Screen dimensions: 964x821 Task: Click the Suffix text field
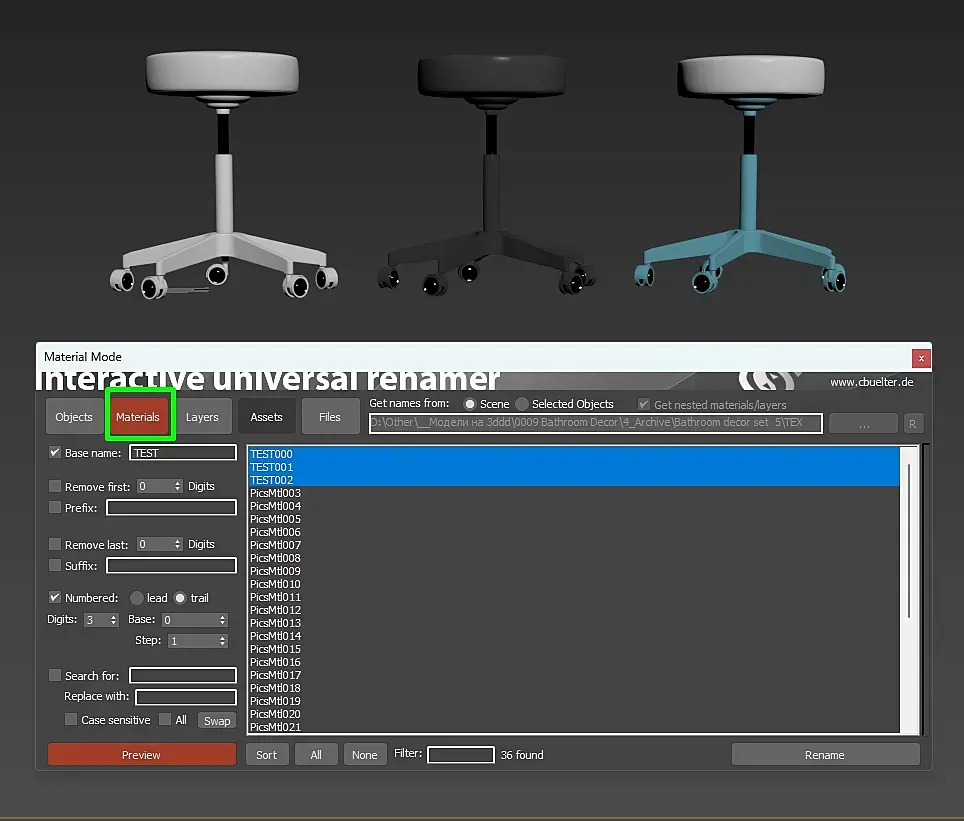[171, 565]
